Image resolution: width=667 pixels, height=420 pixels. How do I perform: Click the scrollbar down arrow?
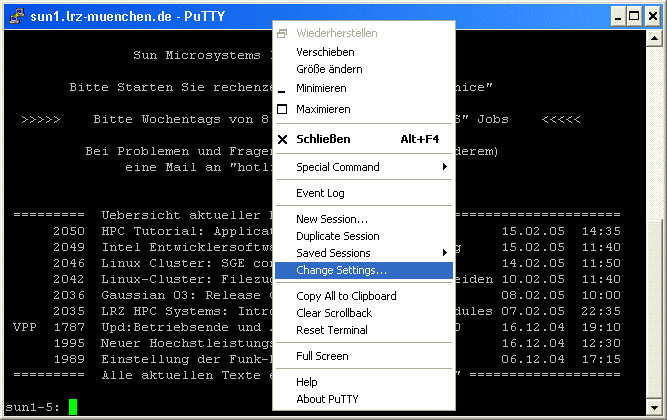click(654, 407)
